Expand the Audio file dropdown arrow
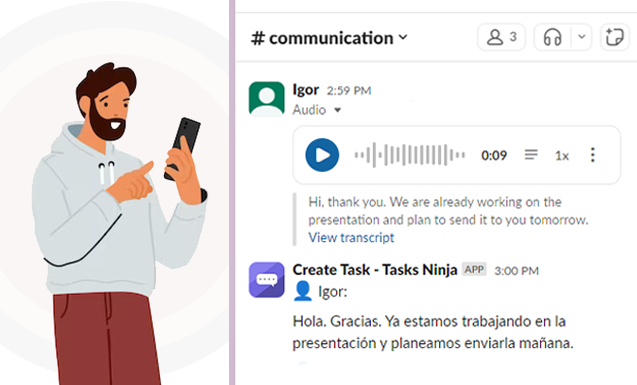The height and width of the screenshot is (385, 637). point(337,110)
